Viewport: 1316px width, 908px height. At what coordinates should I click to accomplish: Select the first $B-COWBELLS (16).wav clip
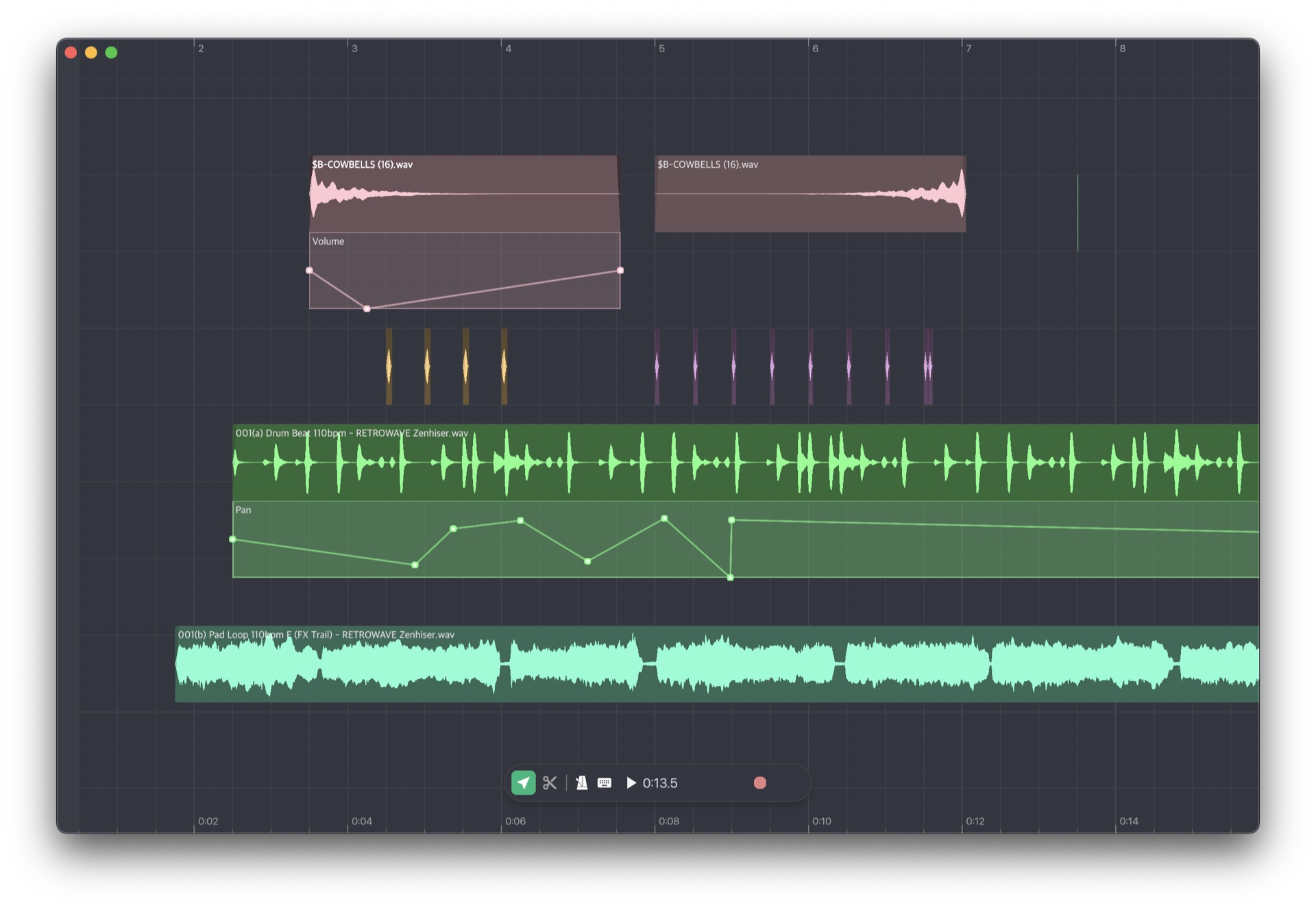coord(464,206)
